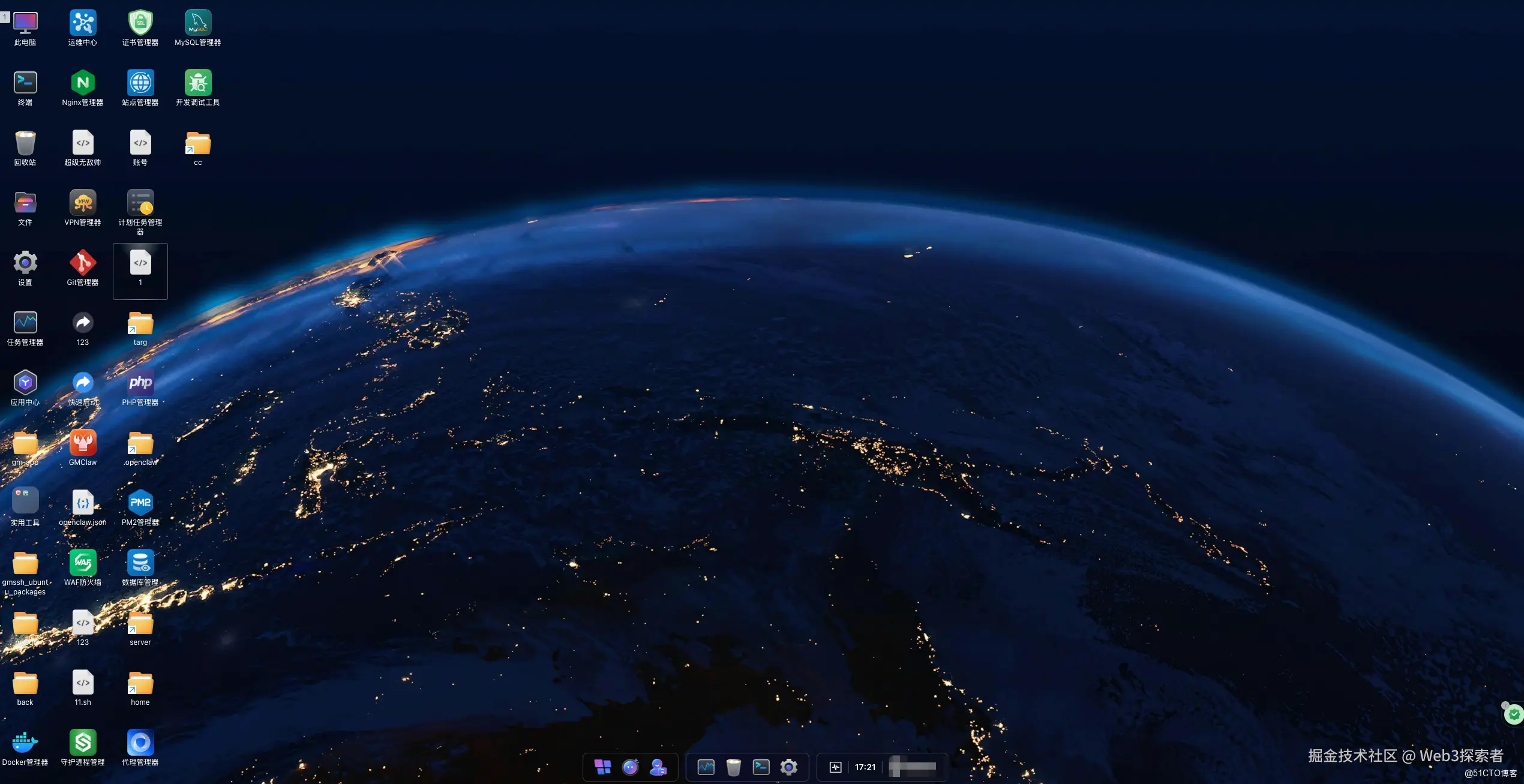Screen dimensions: 1524x784
Task: Open the Nginx管理器 desktop icon
Action: tap(83, 83)
